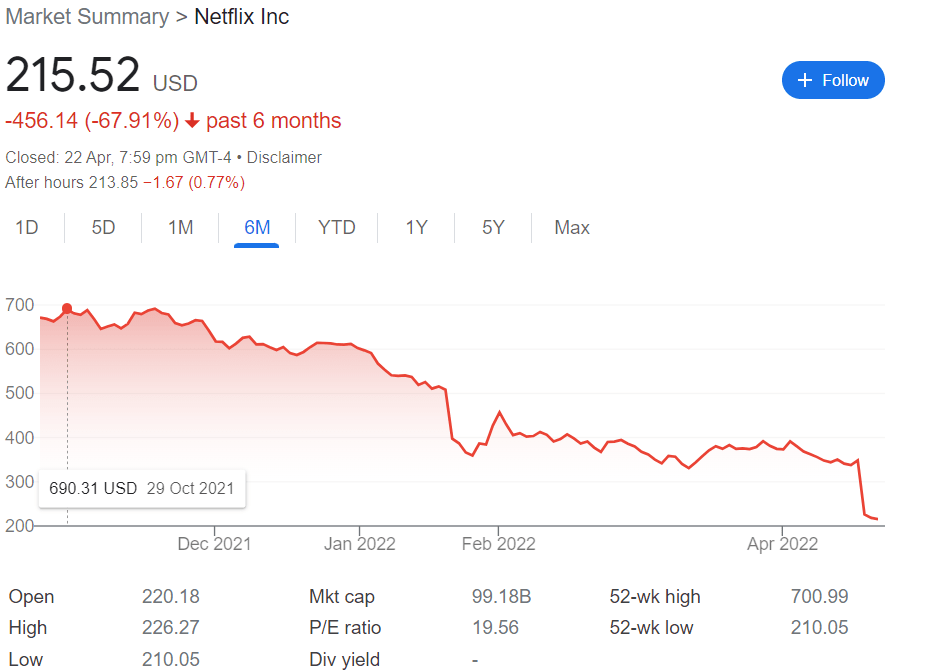Click the chart line above Feb 2022
The image size is (946, 672).
click(x=499, y=412)
